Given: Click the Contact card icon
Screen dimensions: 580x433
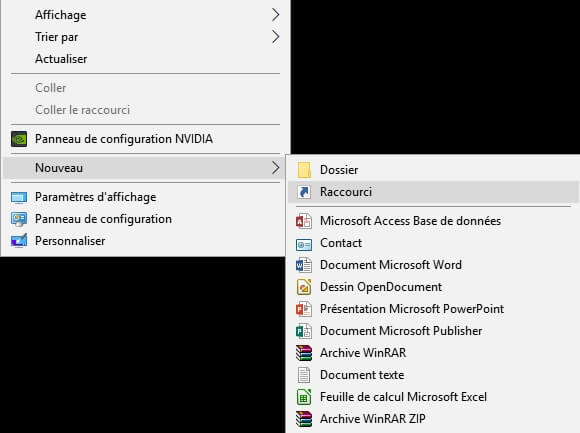Looking at the screenshot, I should [x=304, y=244].
